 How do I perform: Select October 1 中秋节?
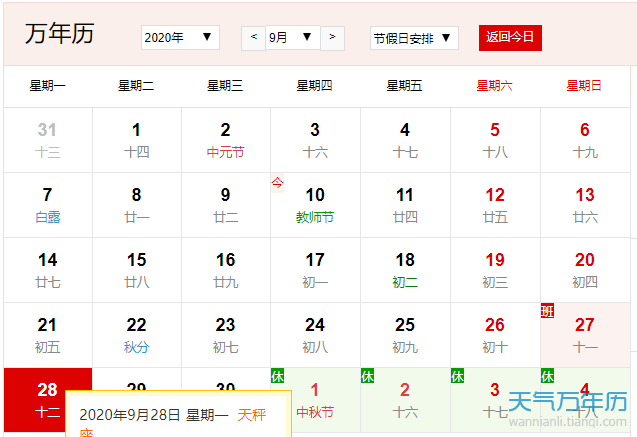point(315,400)
